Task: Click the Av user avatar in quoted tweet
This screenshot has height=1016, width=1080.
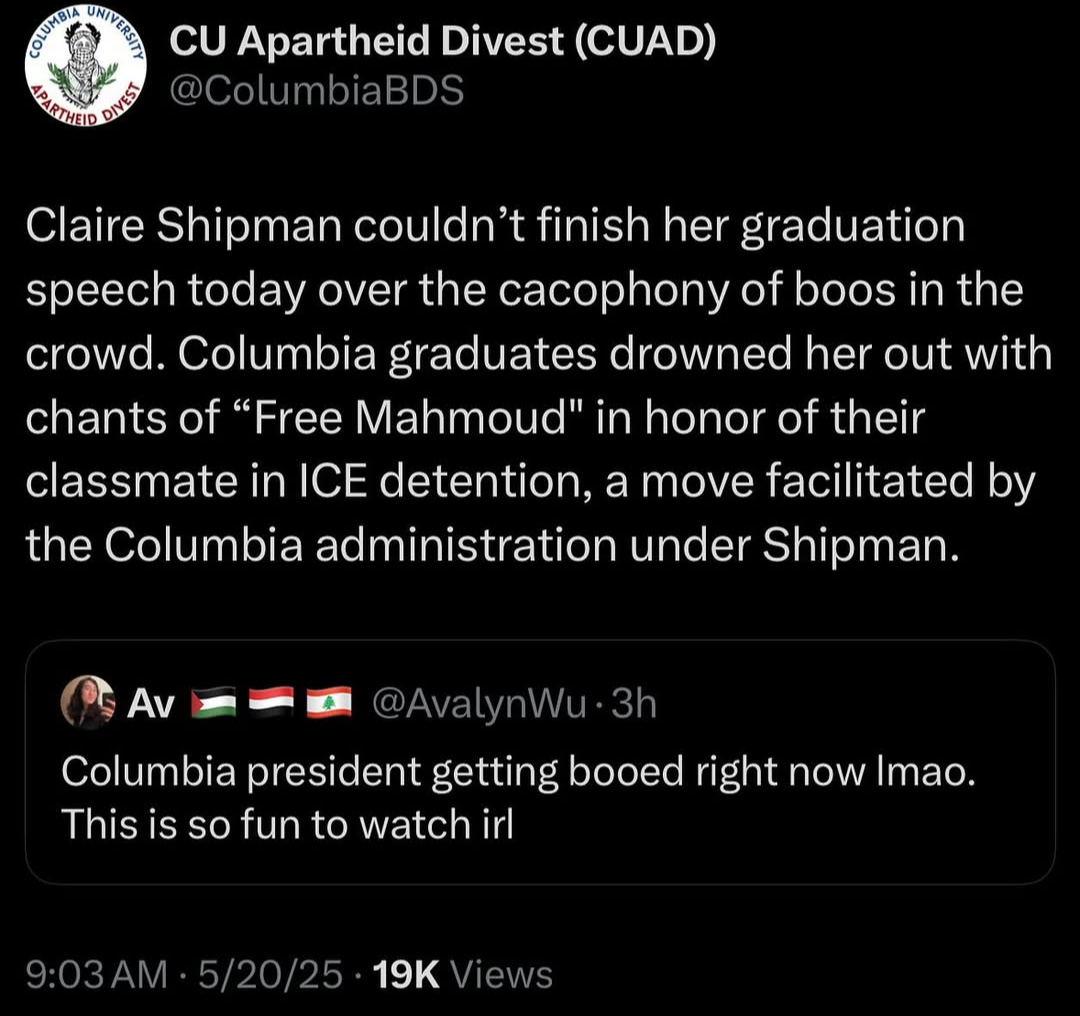Action: click(87, 702)
